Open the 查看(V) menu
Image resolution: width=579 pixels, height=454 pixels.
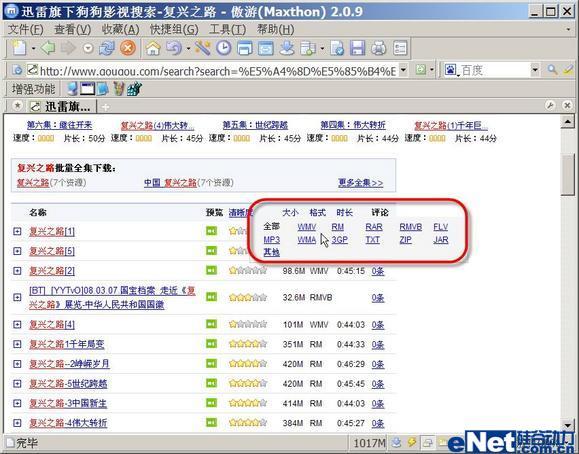point(73,29)
